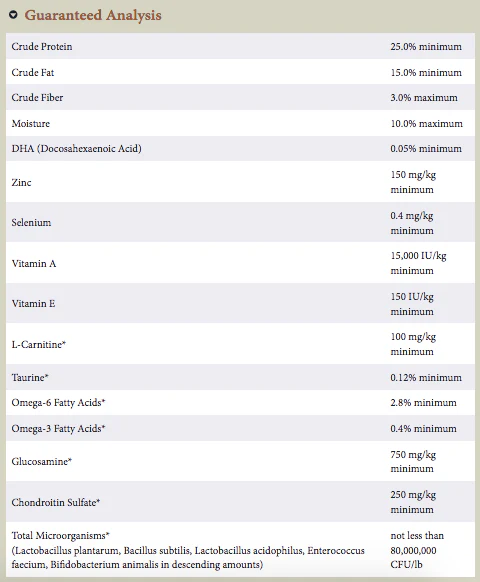480x582 pixels.
Task: Click the Guaranteed Analysis heading
Action: click(x=93, y=15)
